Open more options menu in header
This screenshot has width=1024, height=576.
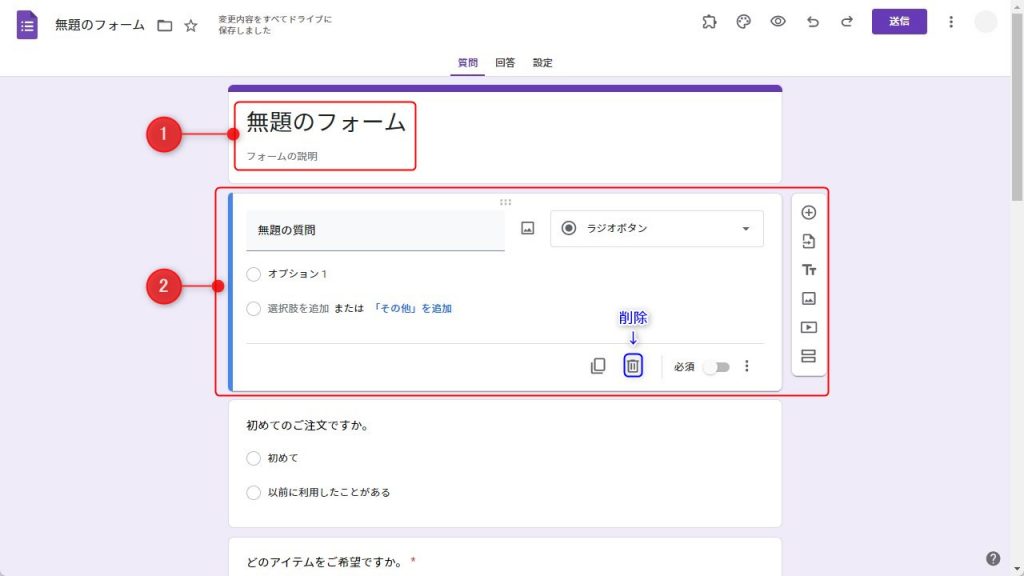point(951,22)
